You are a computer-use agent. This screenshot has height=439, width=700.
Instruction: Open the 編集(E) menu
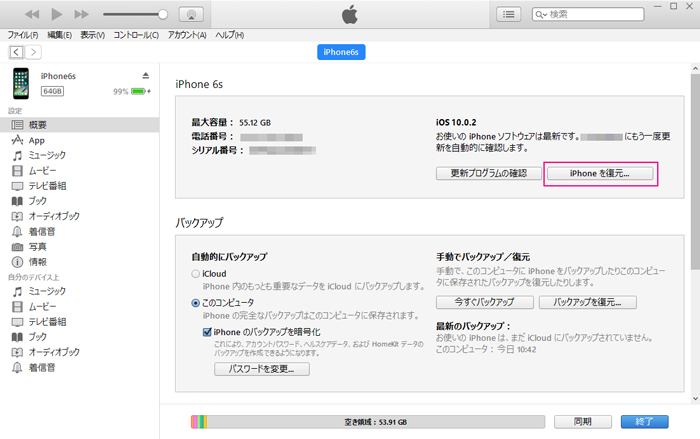point(59,35)
